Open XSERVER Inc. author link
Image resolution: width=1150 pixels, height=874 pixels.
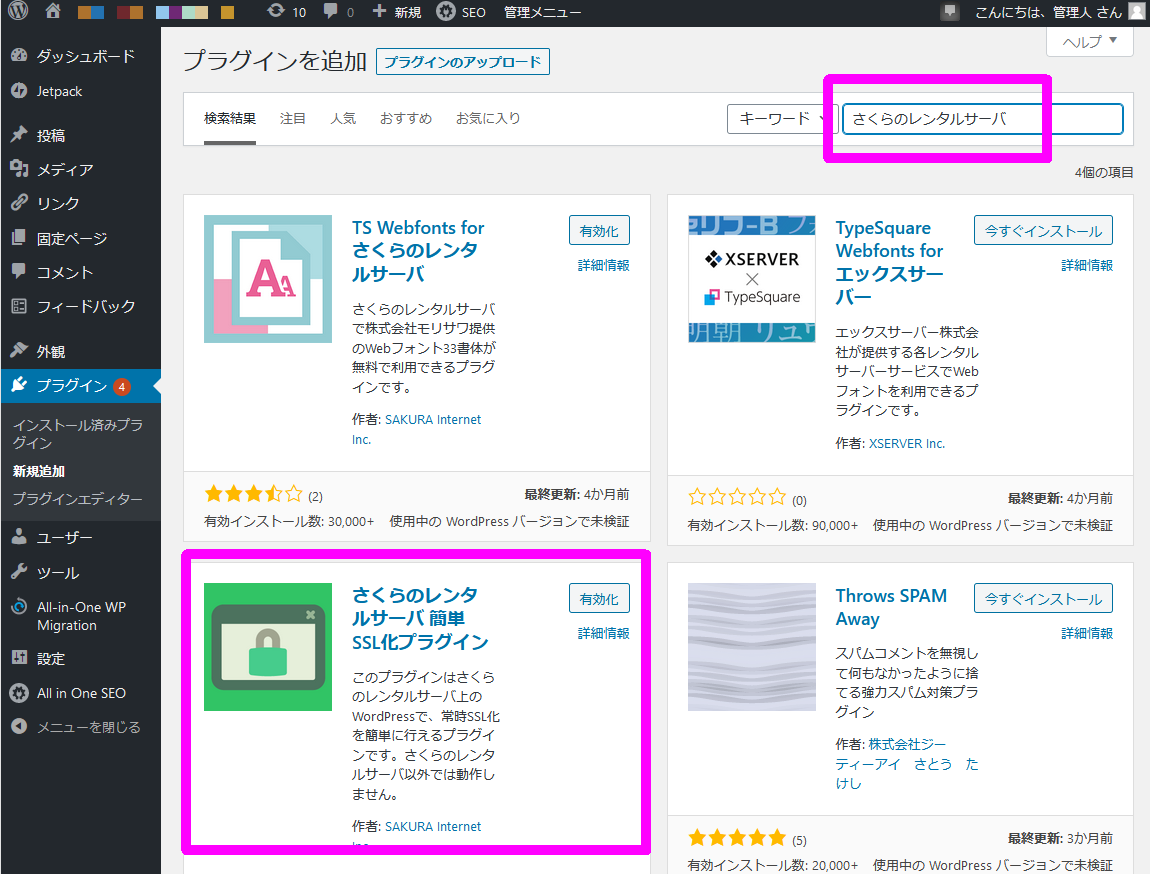(907, 444)
